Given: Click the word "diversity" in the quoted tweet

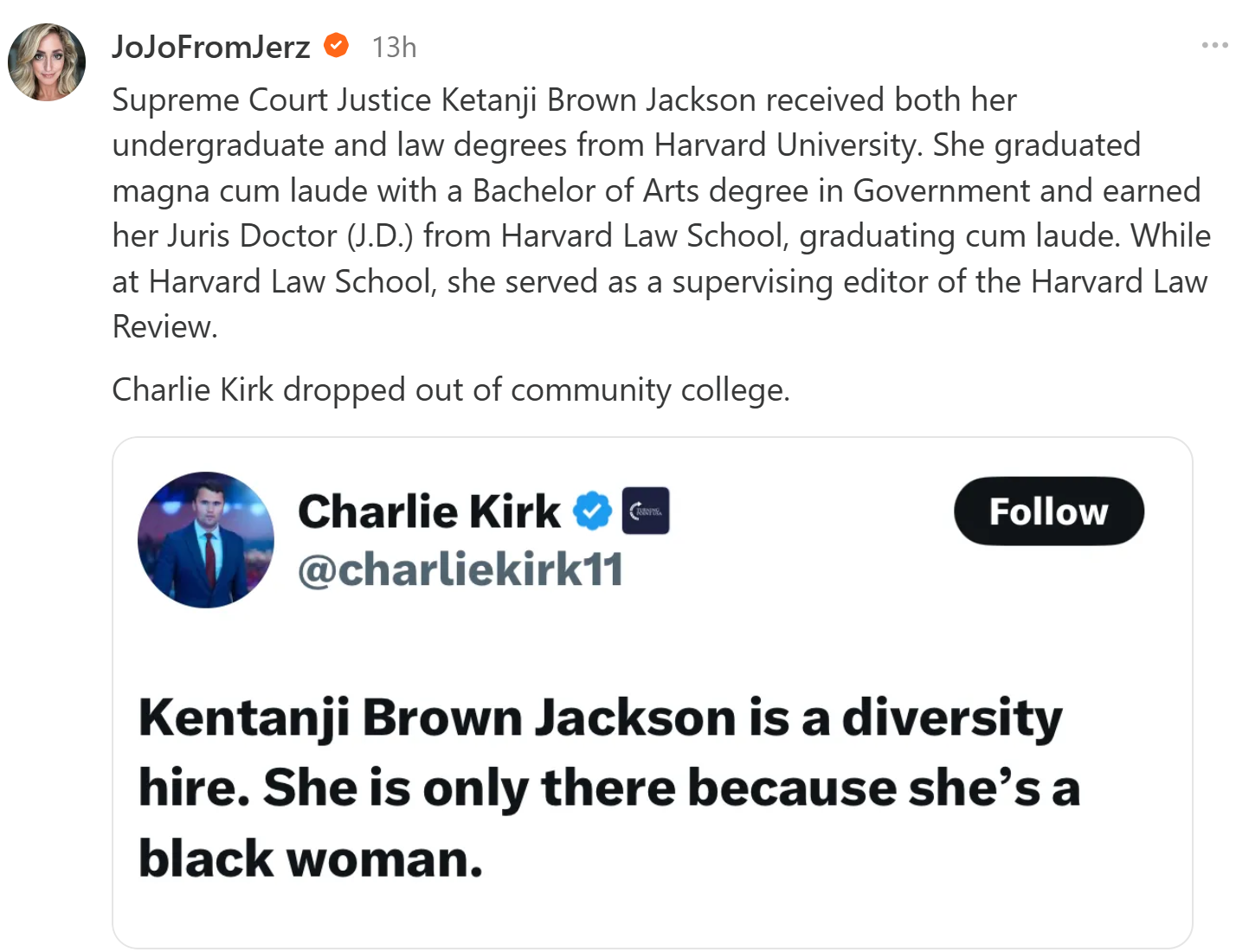Looking at the screenshot, I should pos(952,717).
